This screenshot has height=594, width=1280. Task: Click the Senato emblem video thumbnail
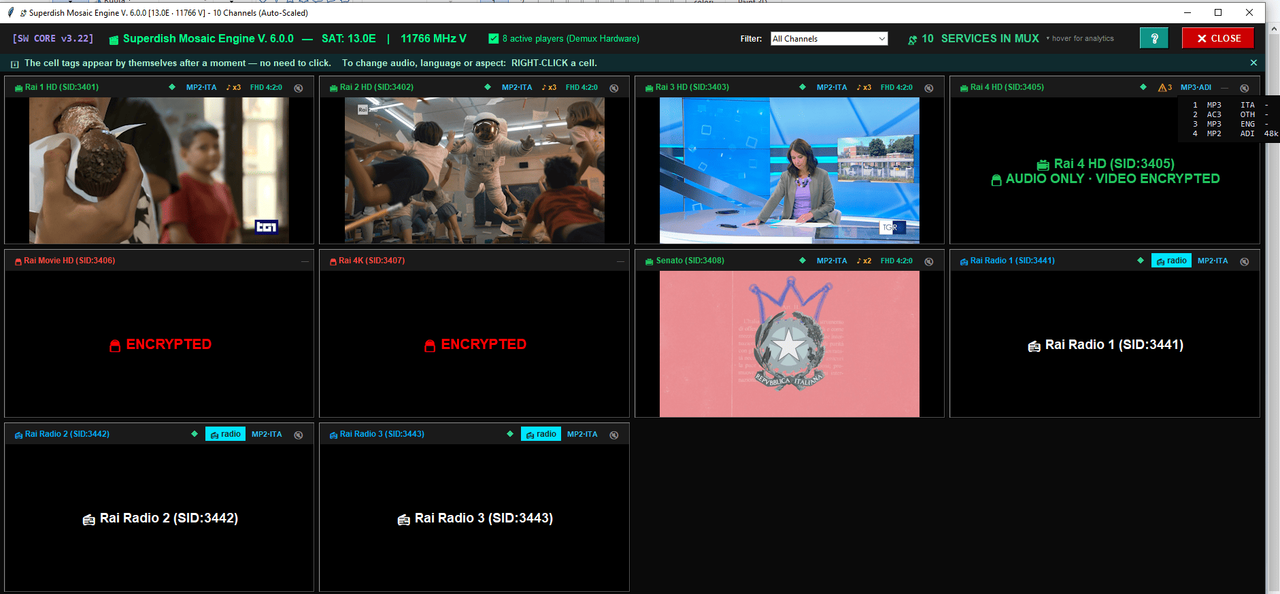[789, 343]
